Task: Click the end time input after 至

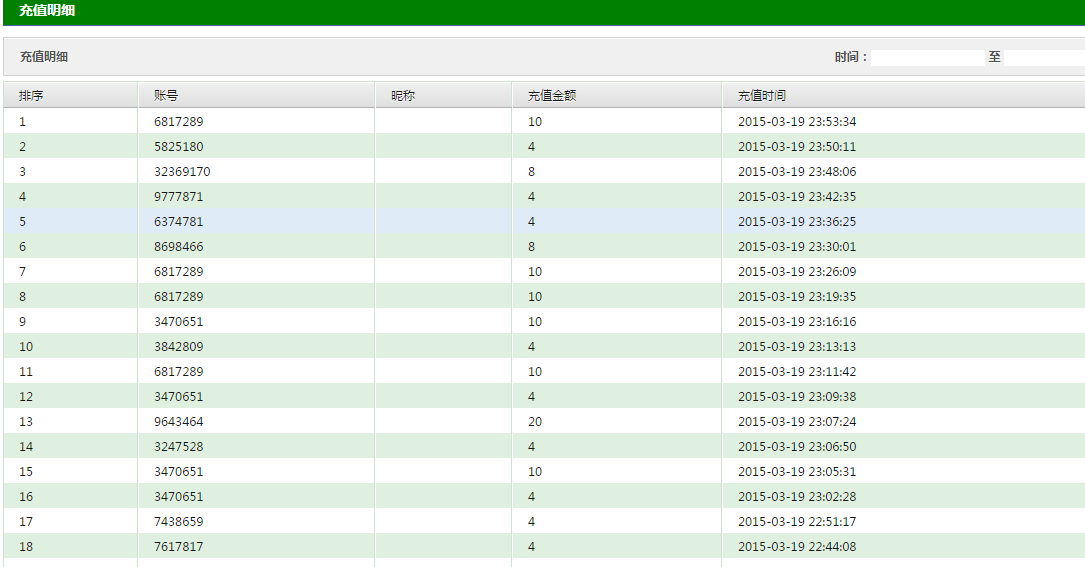Action: point(1045,57)
